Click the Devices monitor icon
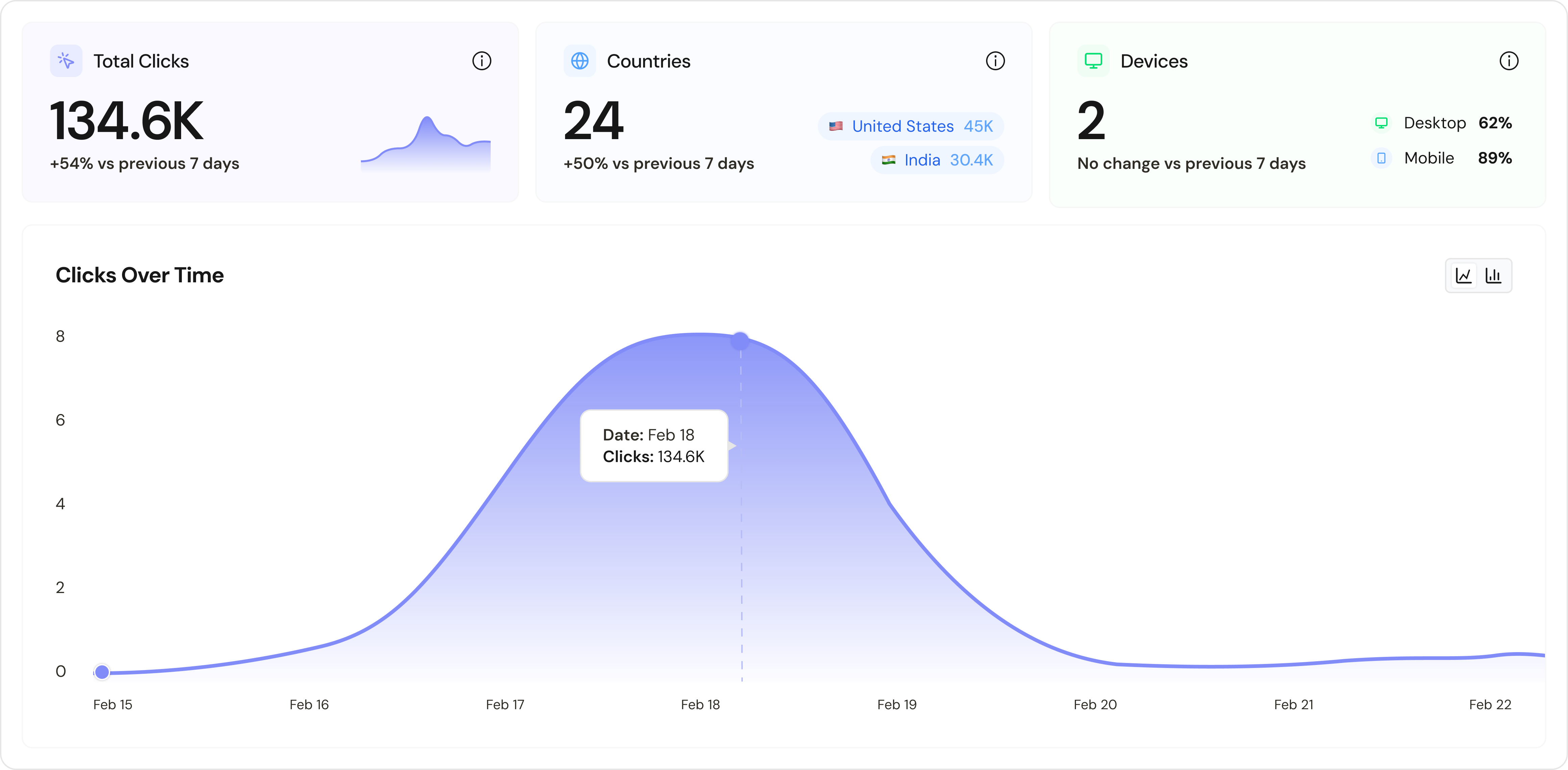 [x=1093, y=61]
